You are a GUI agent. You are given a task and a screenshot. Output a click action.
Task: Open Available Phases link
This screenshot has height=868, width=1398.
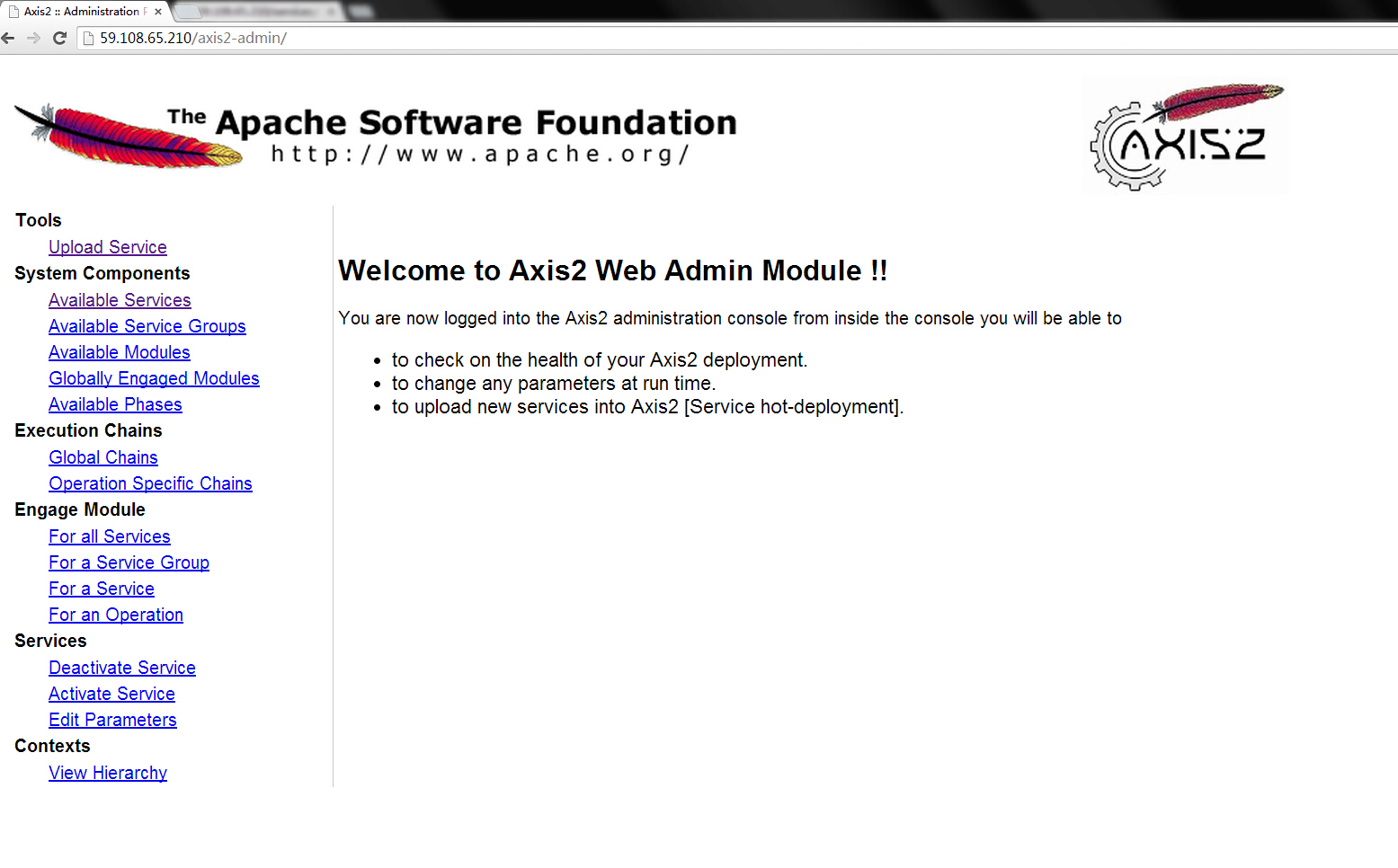(x=115, y=404)
